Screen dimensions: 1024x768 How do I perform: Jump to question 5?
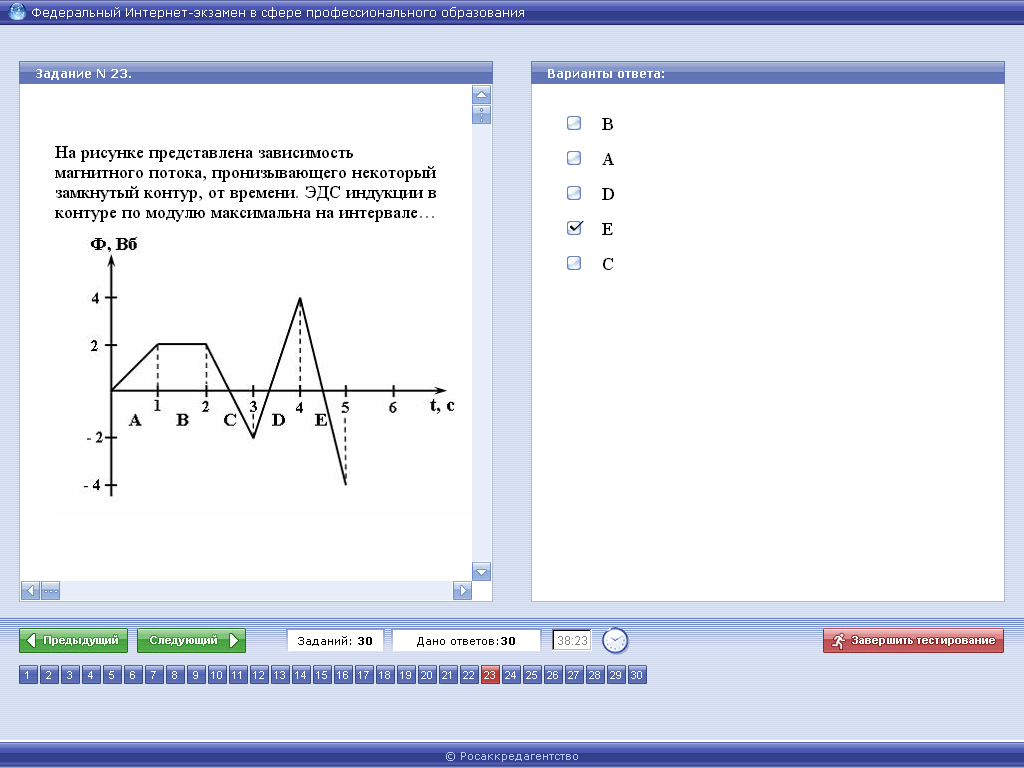[x=112, y=675]
